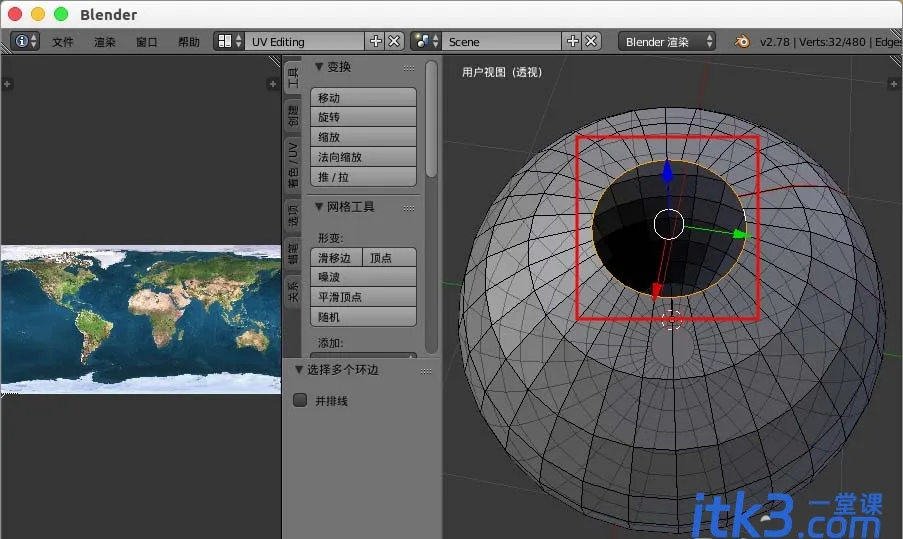The width and height of the screenshot is (903, 539).
Task: Open the 文件 menu
Action: click(x=63, y=41)
